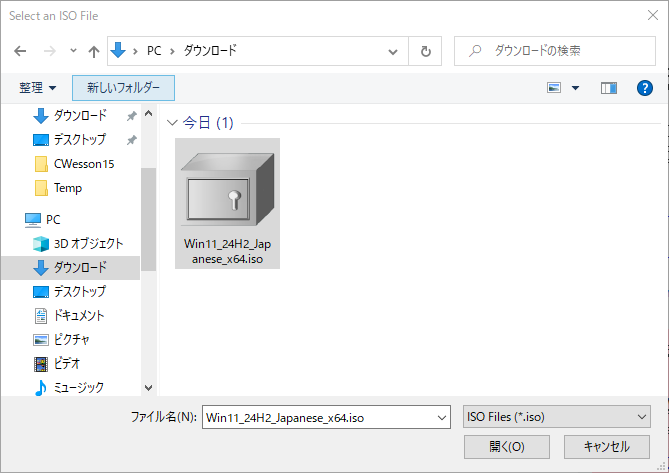Image resolution: width=669 pixels, height=473 pixels.
Task: Click the ダウンロードの検索 search box
Action: coord(555,51)
